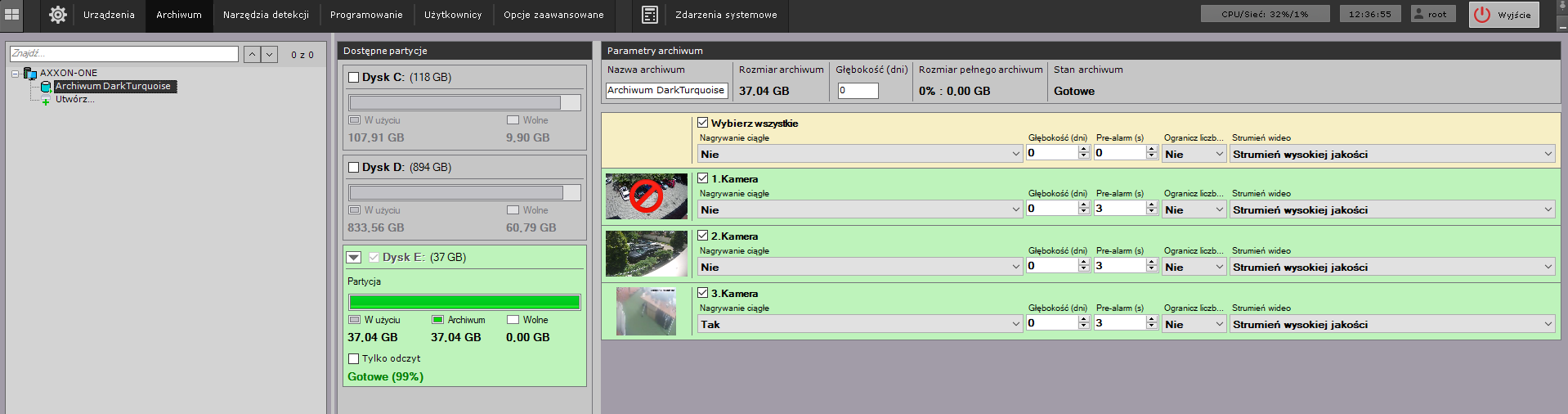
Task: Click the Wyjście power button
Action: pos(1503,15)
